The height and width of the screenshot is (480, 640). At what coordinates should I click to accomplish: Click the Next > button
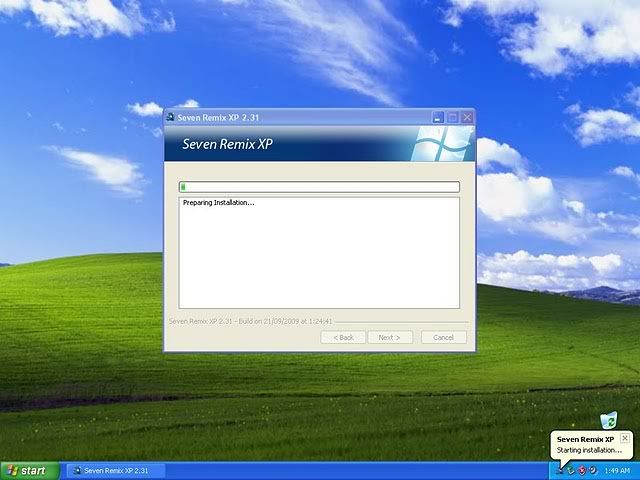(389, 337)
